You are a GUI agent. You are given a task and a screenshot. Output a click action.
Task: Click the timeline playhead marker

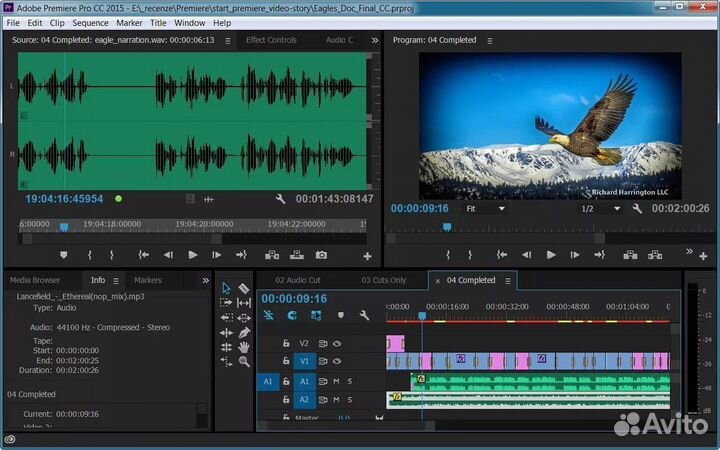click(x=422, y=315)
